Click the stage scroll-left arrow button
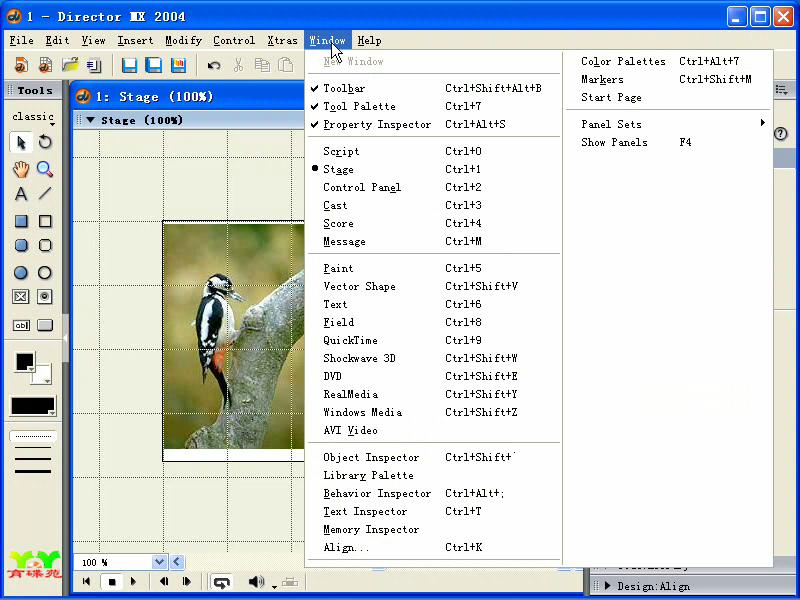Screen dimensions: 800x600 177,562
